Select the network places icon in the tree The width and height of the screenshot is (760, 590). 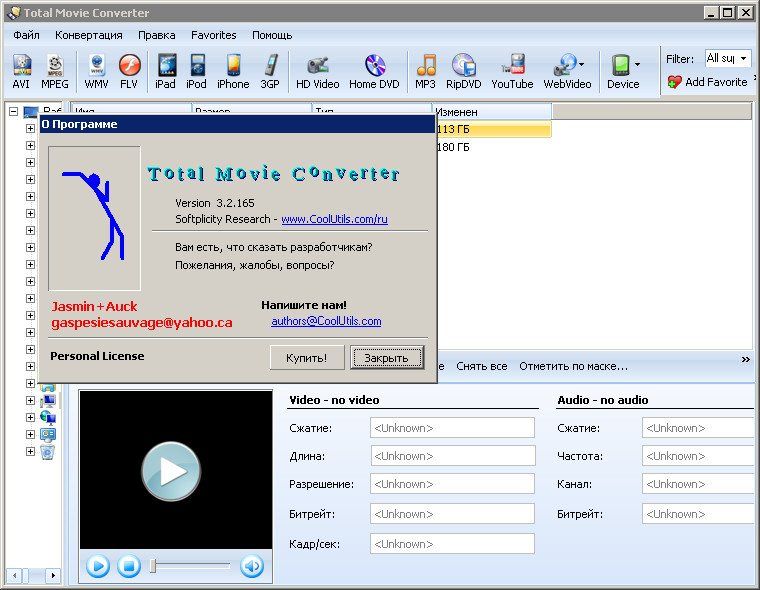point(48,417)
